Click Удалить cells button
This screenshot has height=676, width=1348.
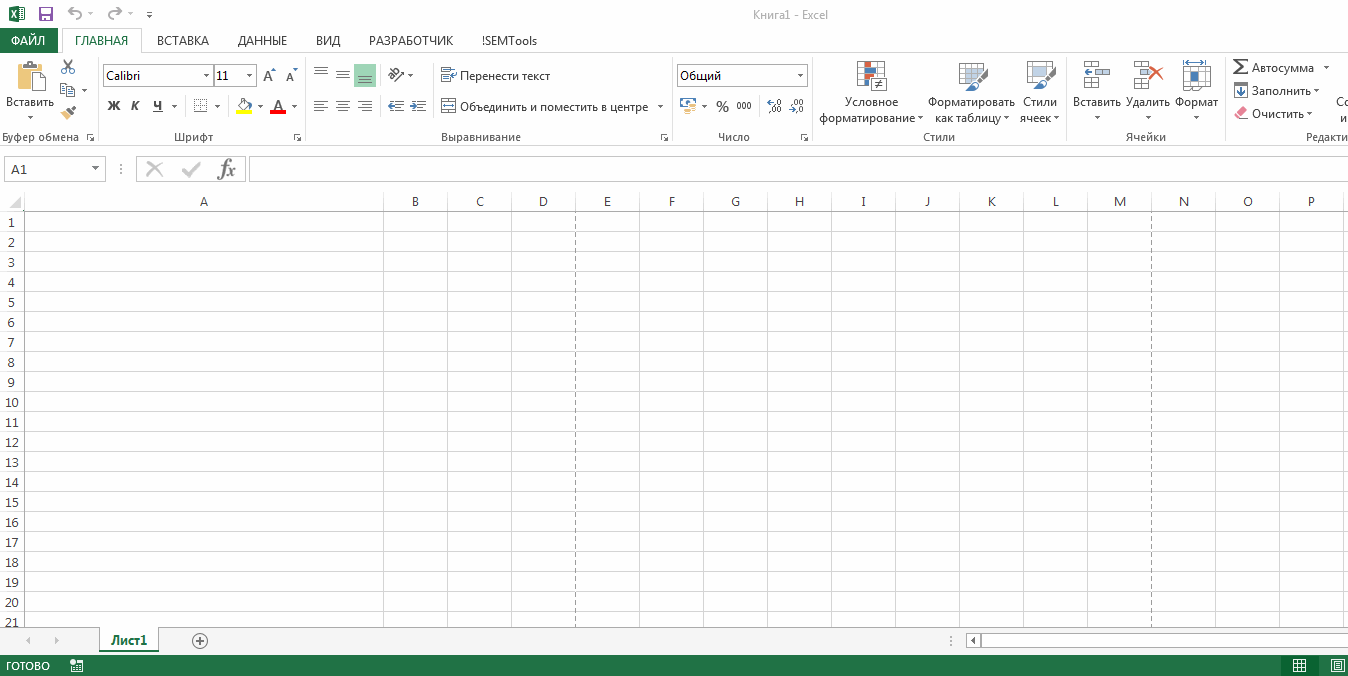tap(1148, 92)
